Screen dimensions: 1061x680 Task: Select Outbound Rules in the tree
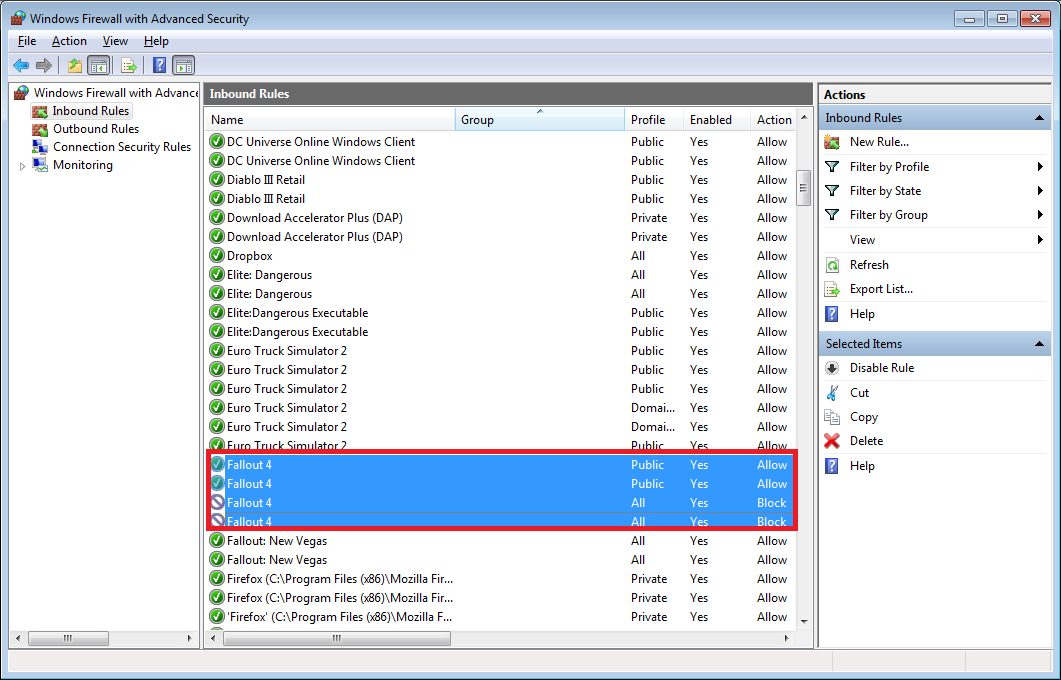[x=96, y=129]
